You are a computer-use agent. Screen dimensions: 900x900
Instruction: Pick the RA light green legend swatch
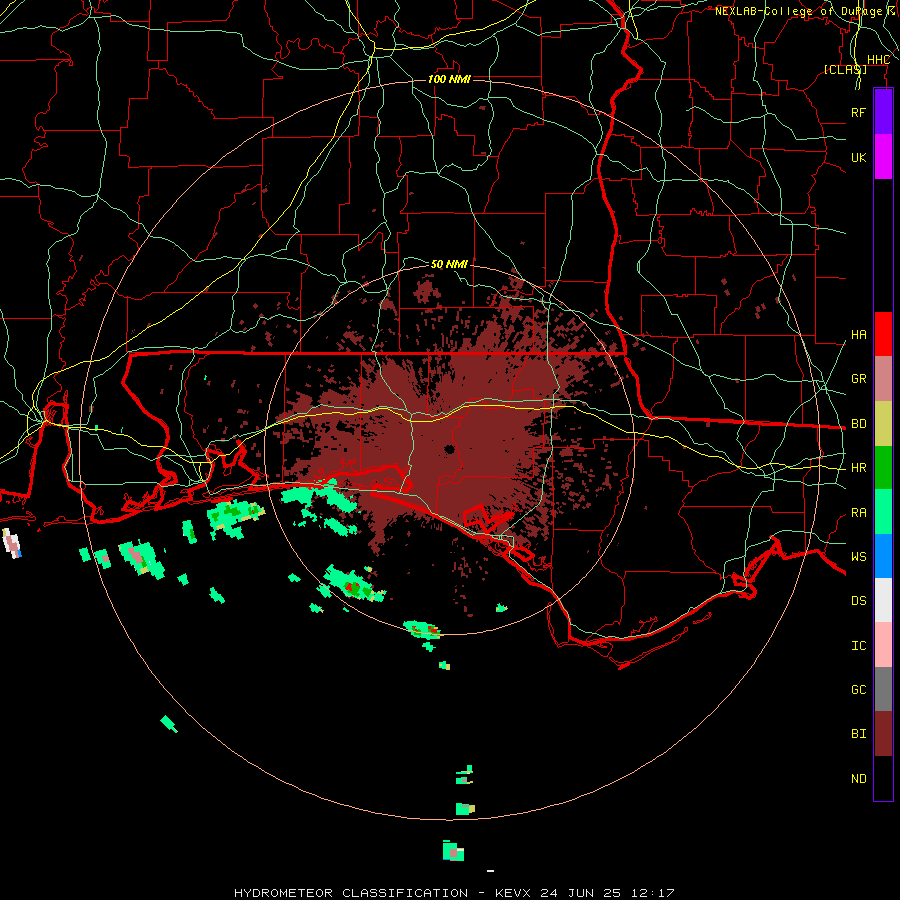pos(883,512)
